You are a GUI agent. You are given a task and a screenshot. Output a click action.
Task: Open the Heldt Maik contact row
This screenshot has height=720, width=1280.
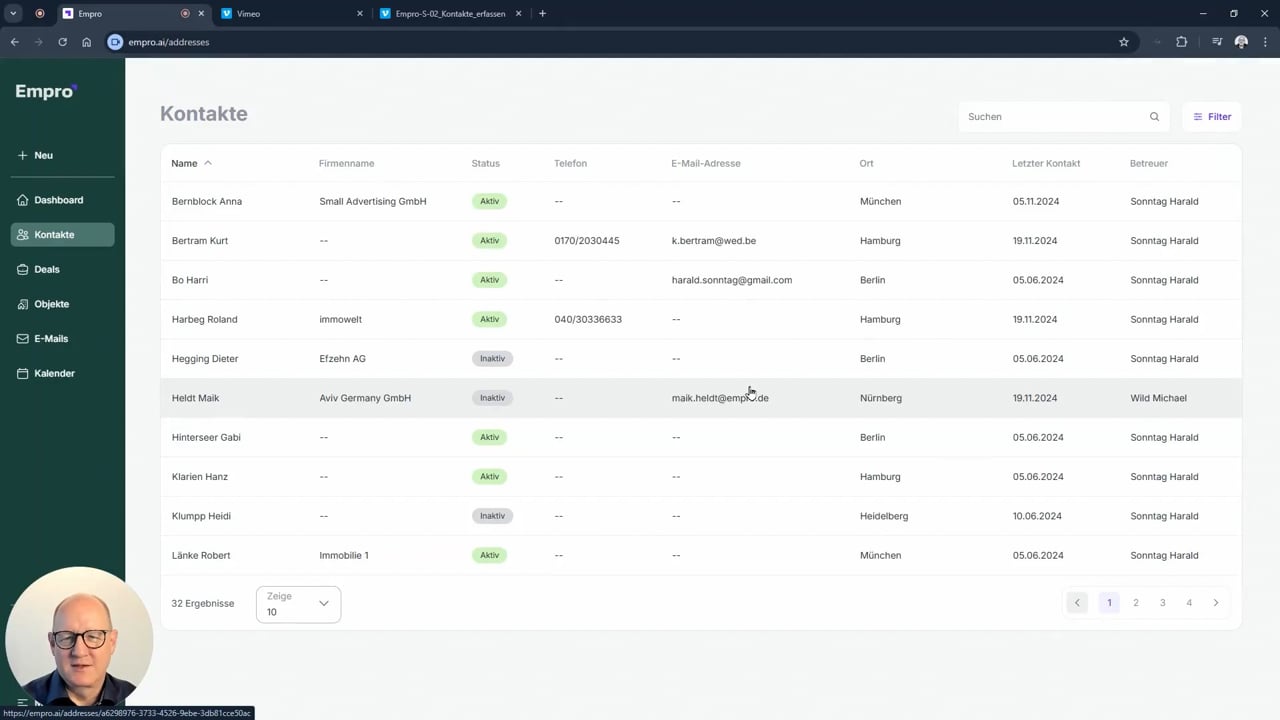196,398
